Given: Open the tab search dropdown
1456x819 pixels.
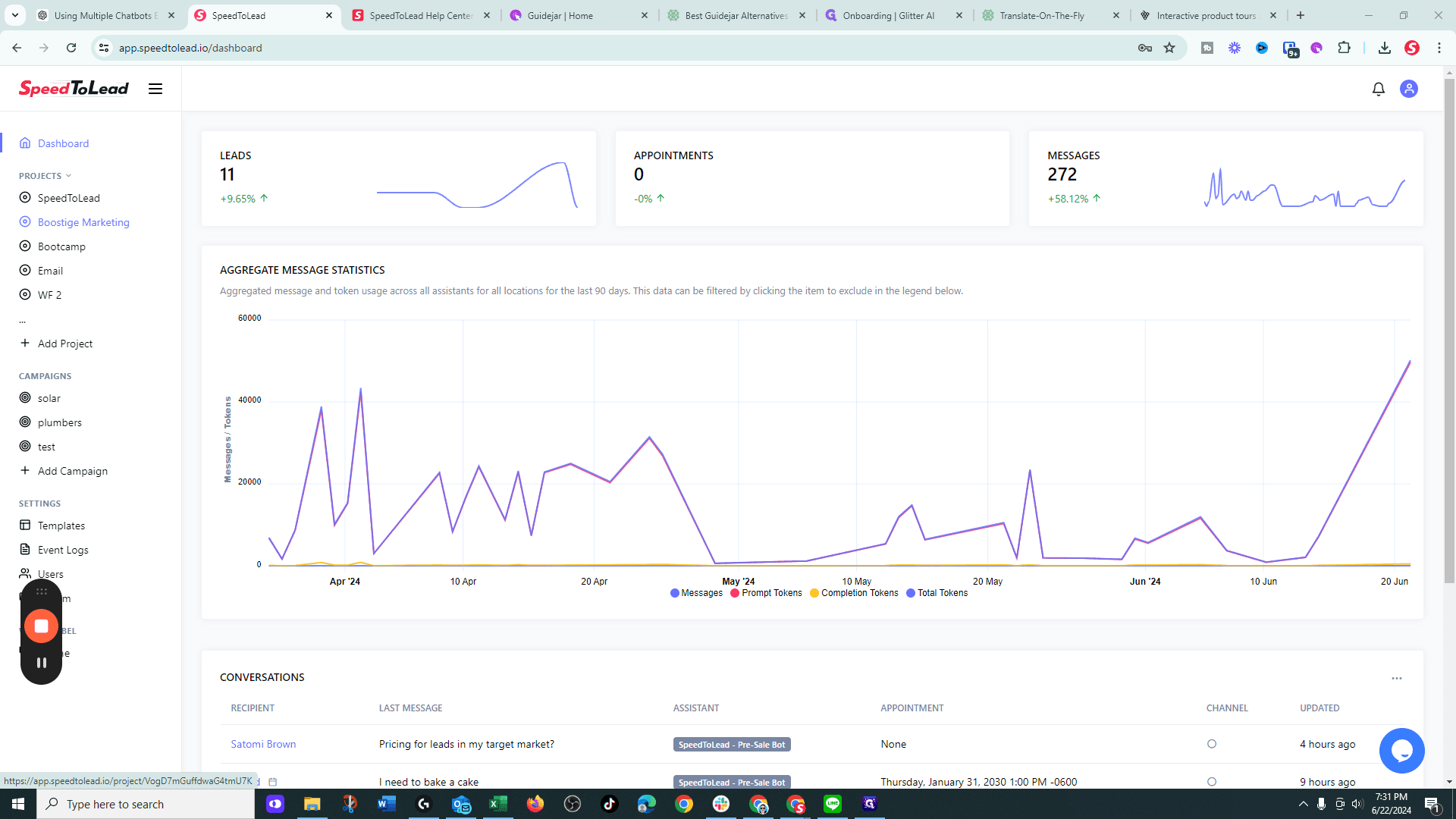Looking at the screenshot, I should click(15, 15).
